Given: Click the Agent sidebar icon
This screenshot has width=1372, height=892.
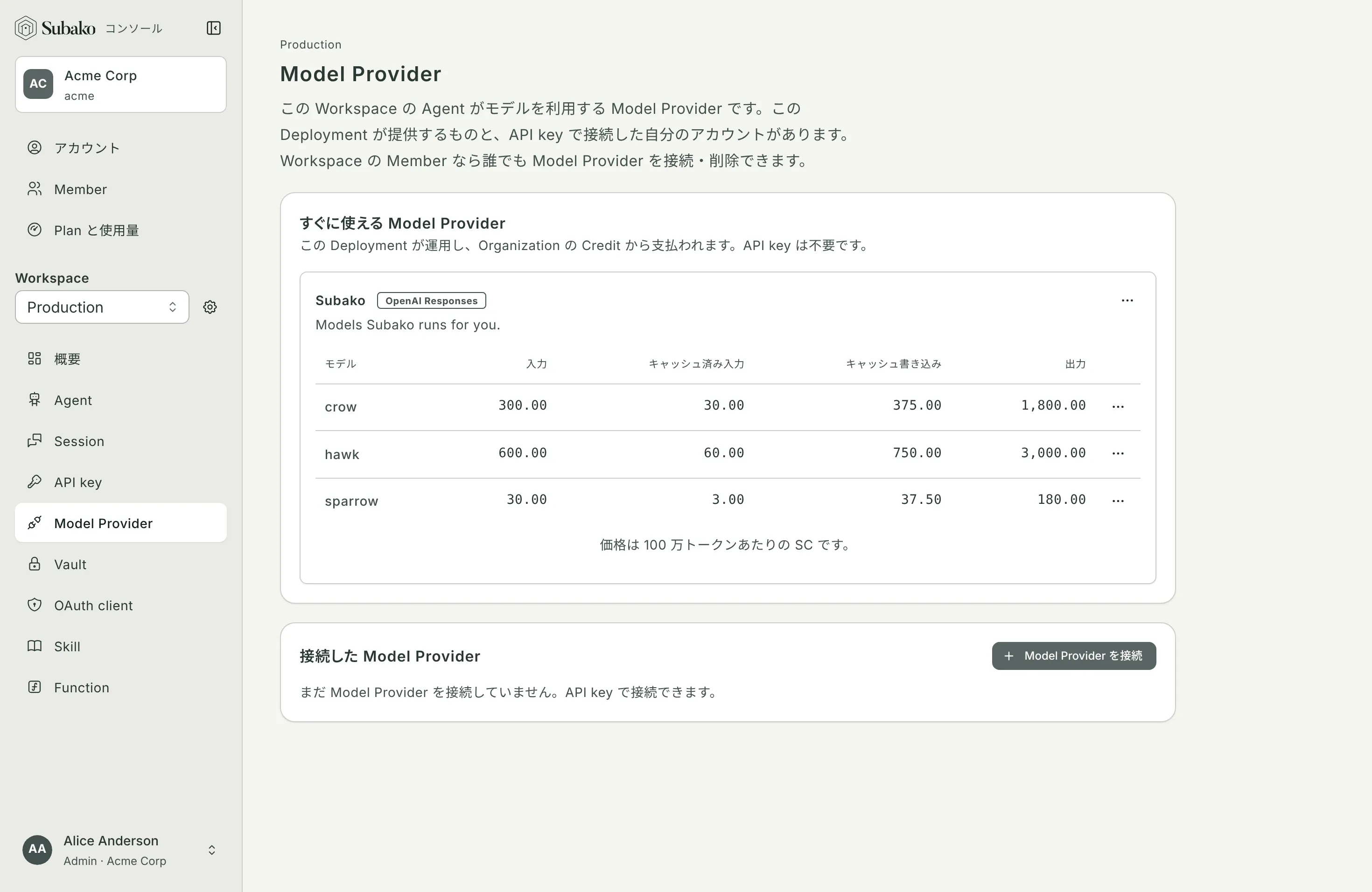Looking at the screenshot, I should pyautogui.click(x=35, y=399).
